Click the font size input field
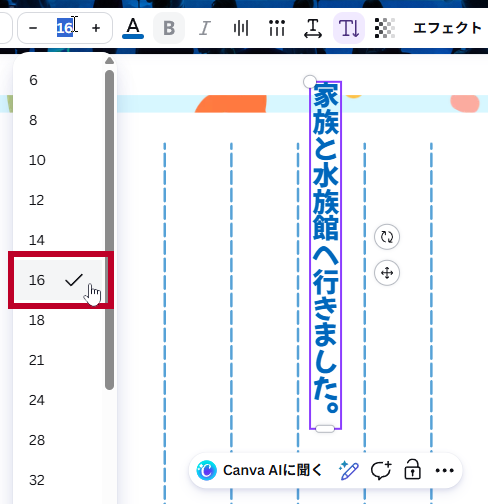This screenshot has width=488, height=504. pyautogui.click(x=65, y=28)
